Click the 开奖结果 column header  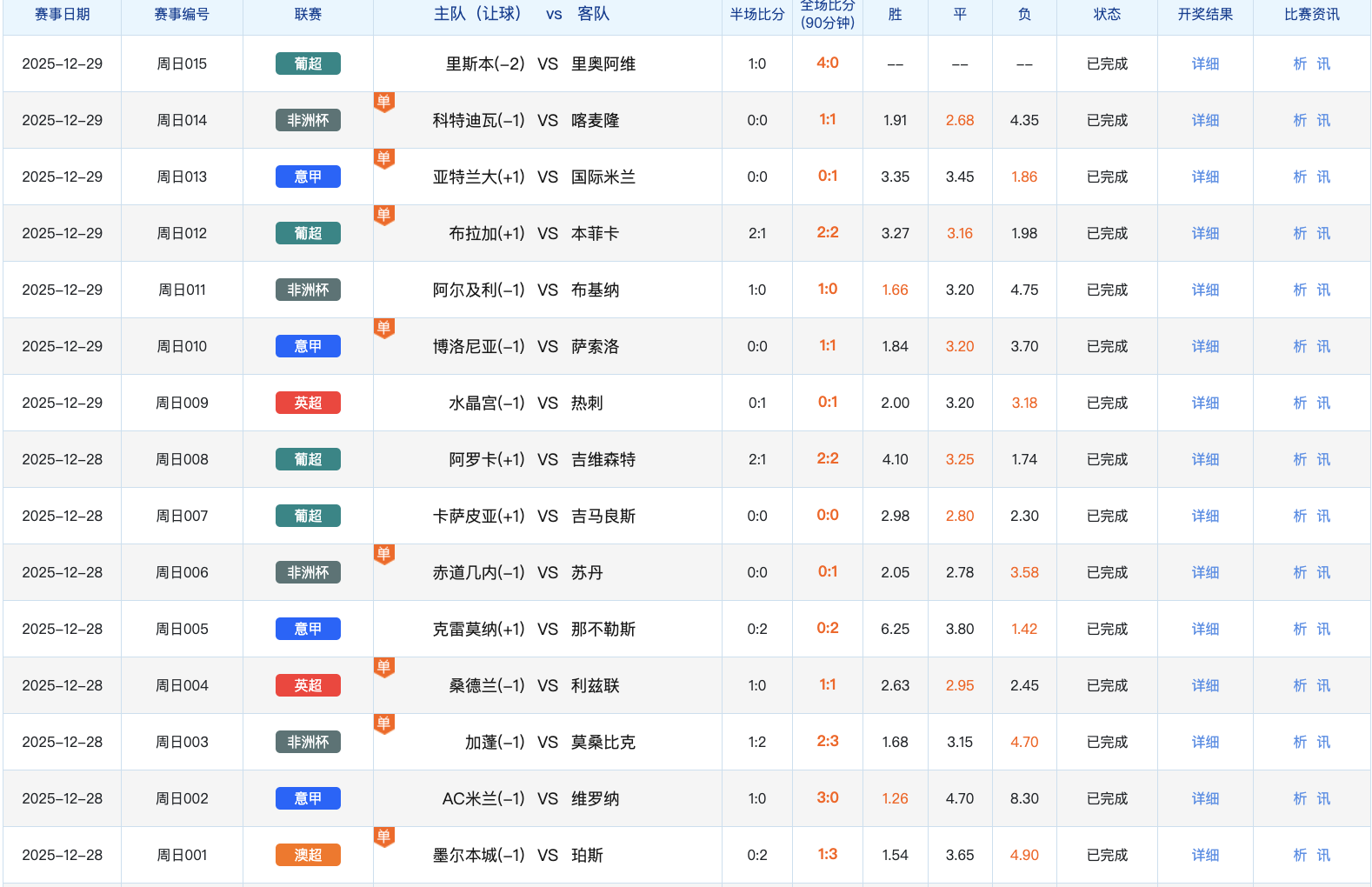click(1205, 15)
